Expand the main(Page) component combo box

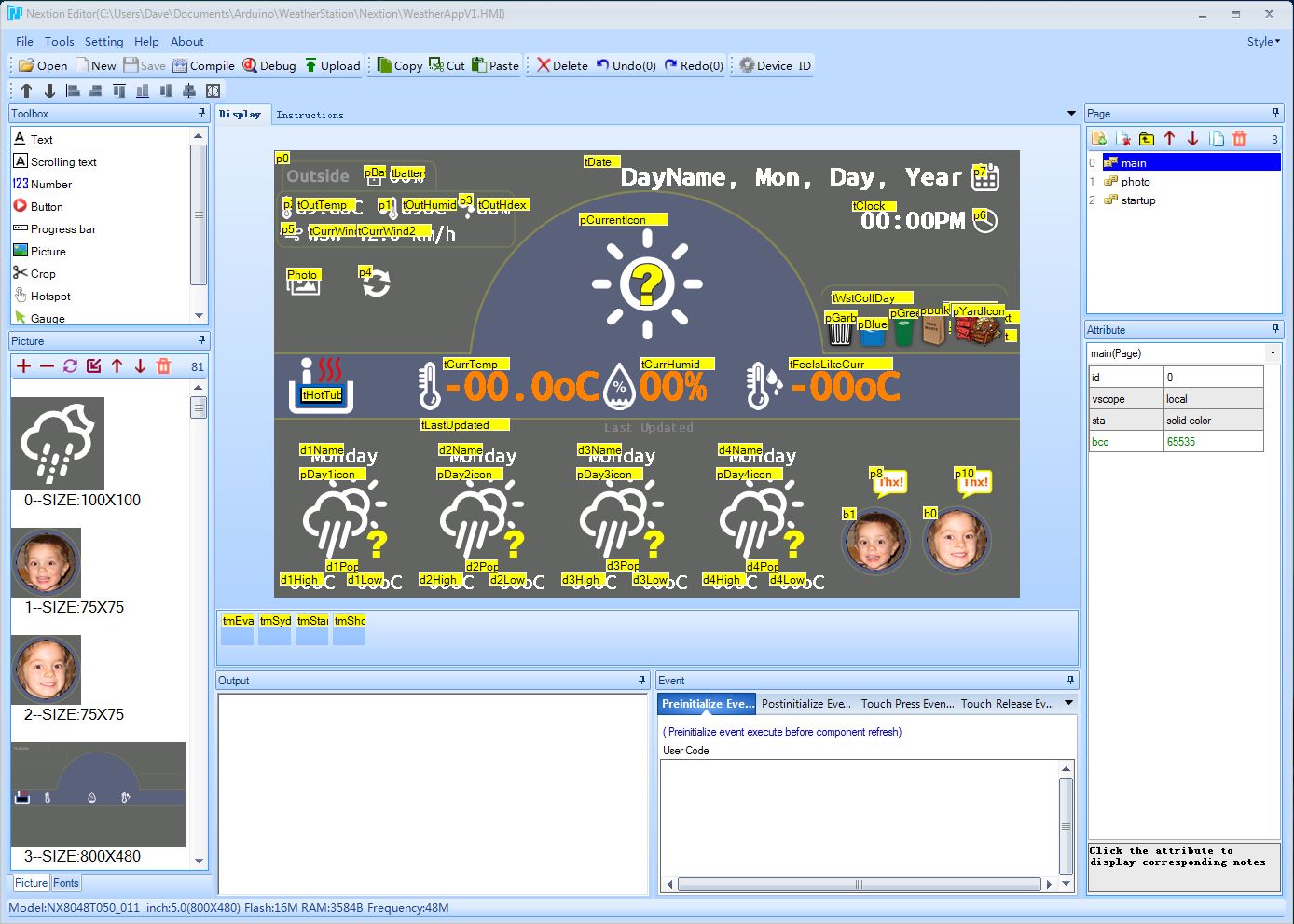pyautogui.click(x=1273, y=353)
